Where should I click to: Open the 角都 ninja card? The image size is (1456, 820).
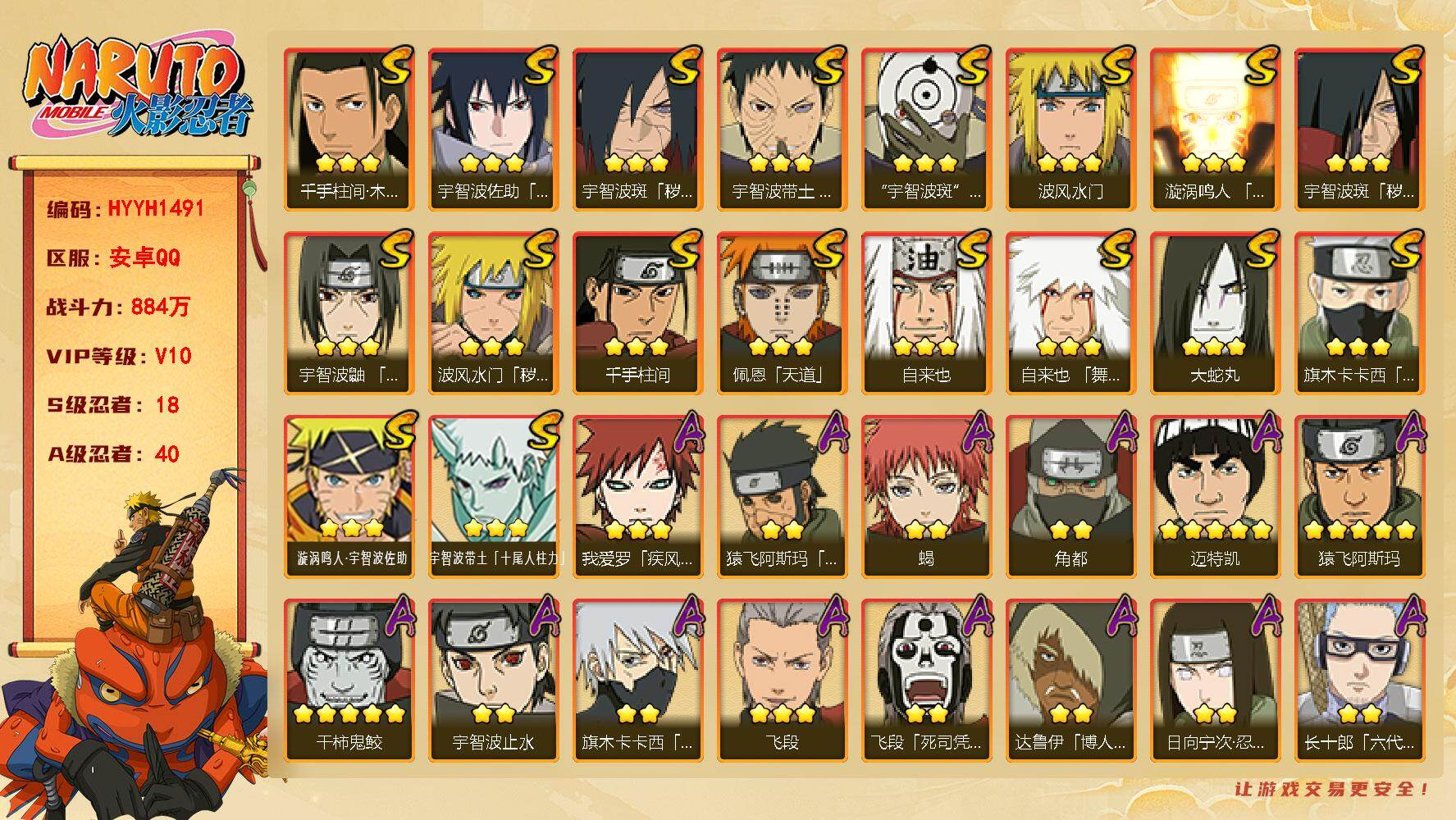pyautogui.click(x=1070, y=497)
